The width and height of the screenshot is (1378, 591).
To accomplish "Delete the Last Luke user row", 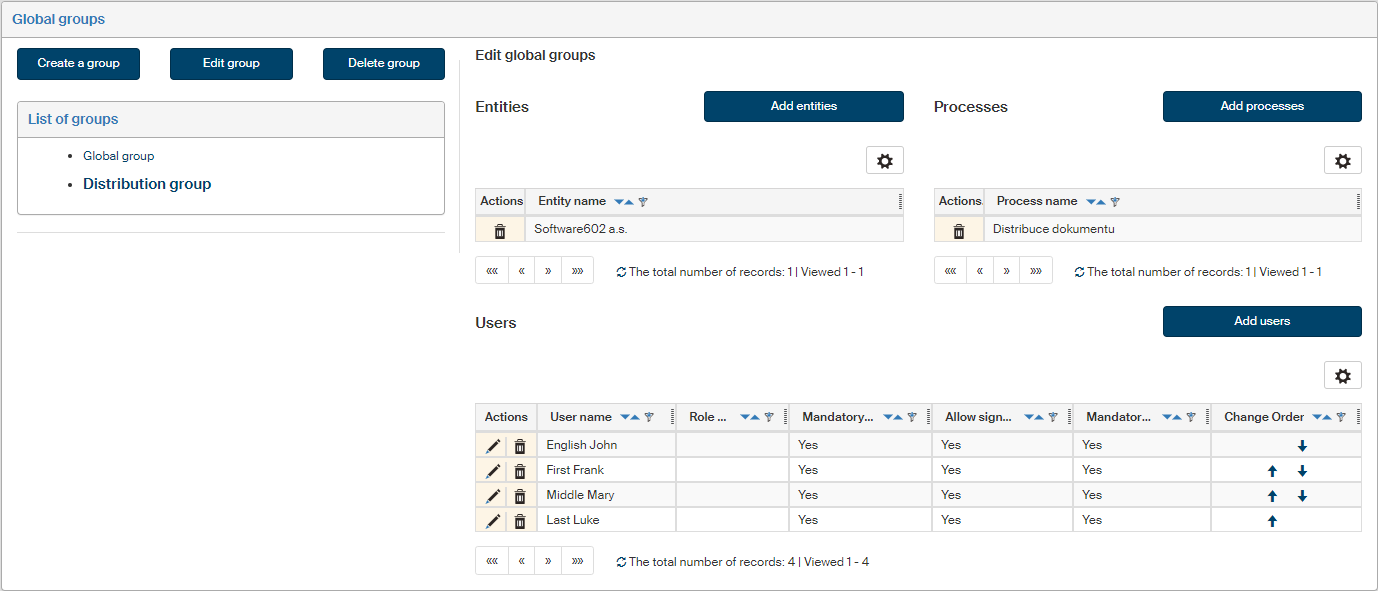I will (520, 521).
